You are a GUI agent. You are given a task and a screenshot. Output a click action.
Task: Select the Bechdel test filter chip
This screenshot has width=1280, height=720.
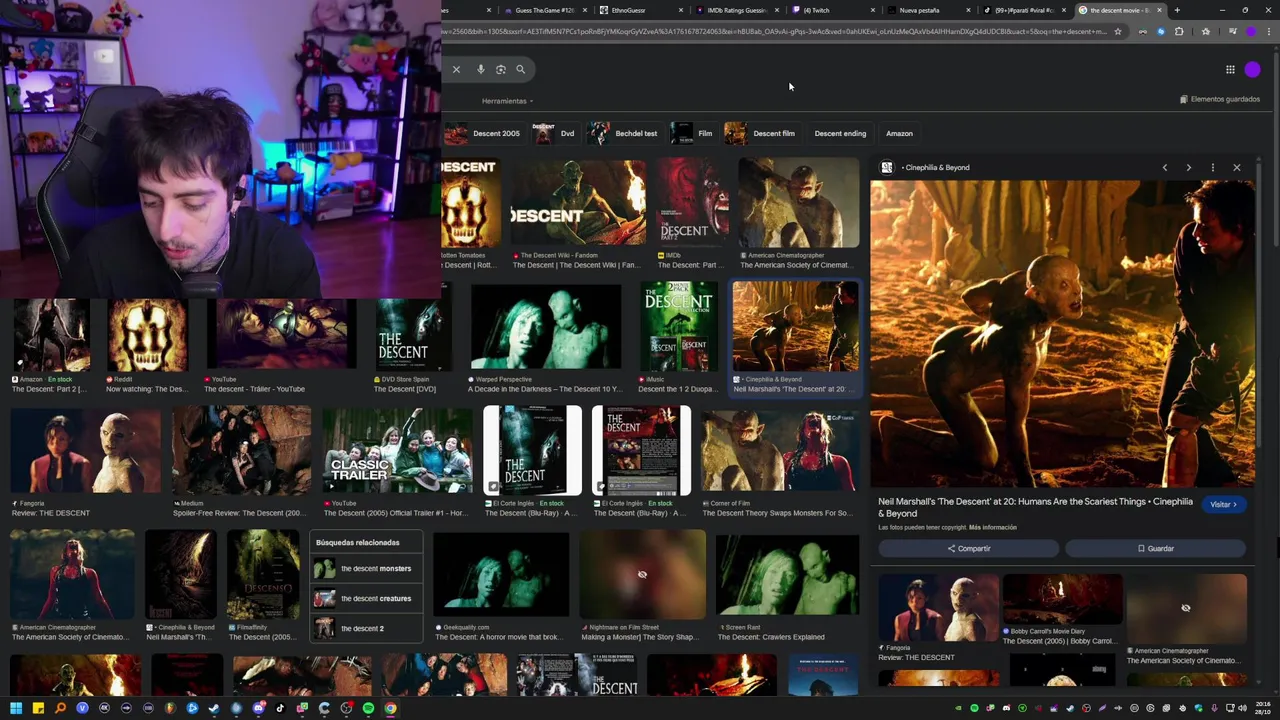tap(624, 133)
